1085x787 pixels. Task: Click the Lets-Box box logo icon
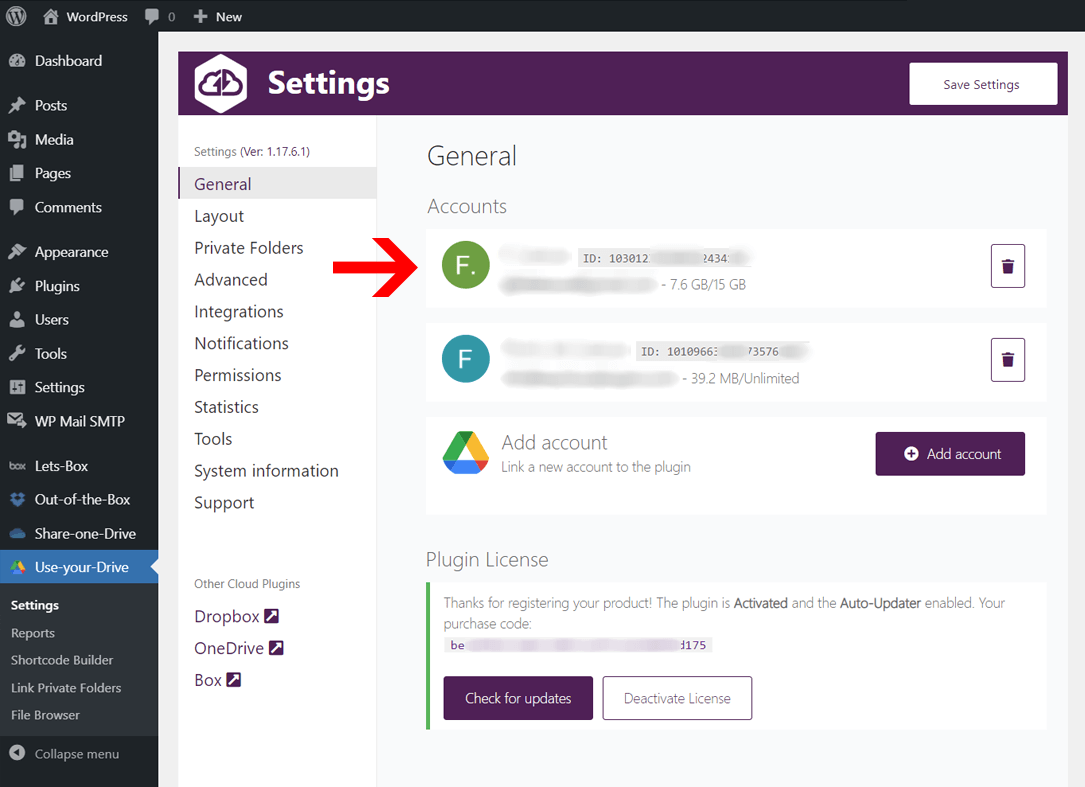pyautogui.click(x=17, y=467)
